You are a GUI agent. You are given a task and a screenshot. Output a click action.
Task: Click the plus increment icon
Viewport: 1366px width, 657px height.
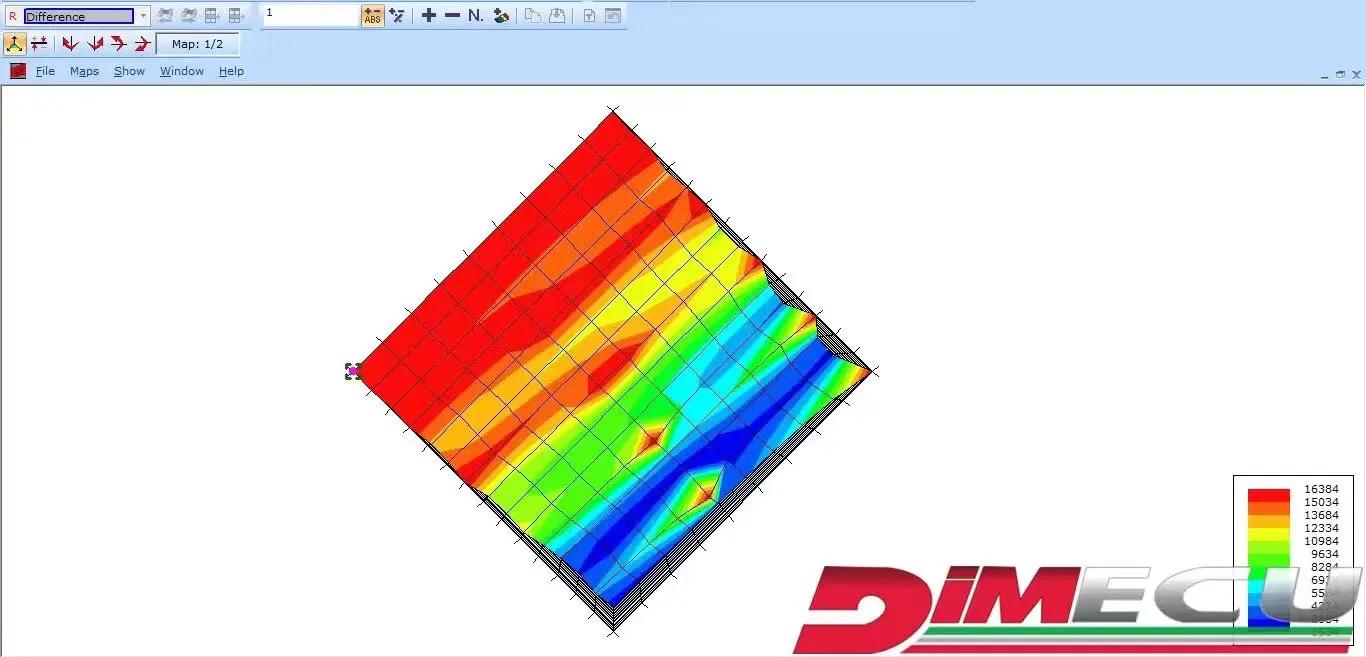click(429, 16)
